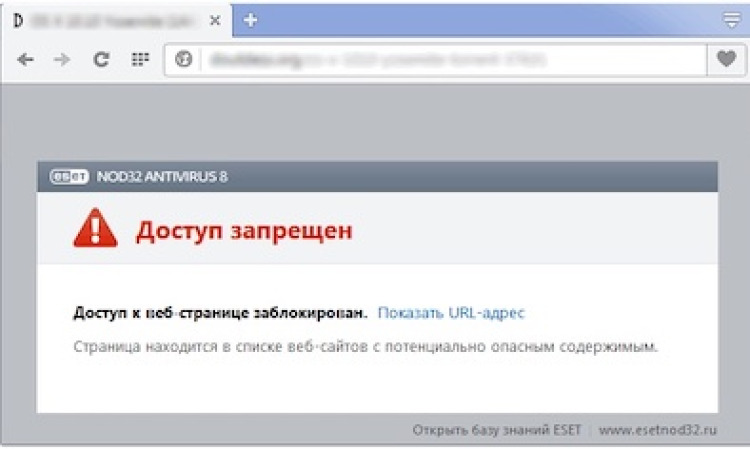
Task: Click the Страница находится в списке description
Action: click(366, 346)
